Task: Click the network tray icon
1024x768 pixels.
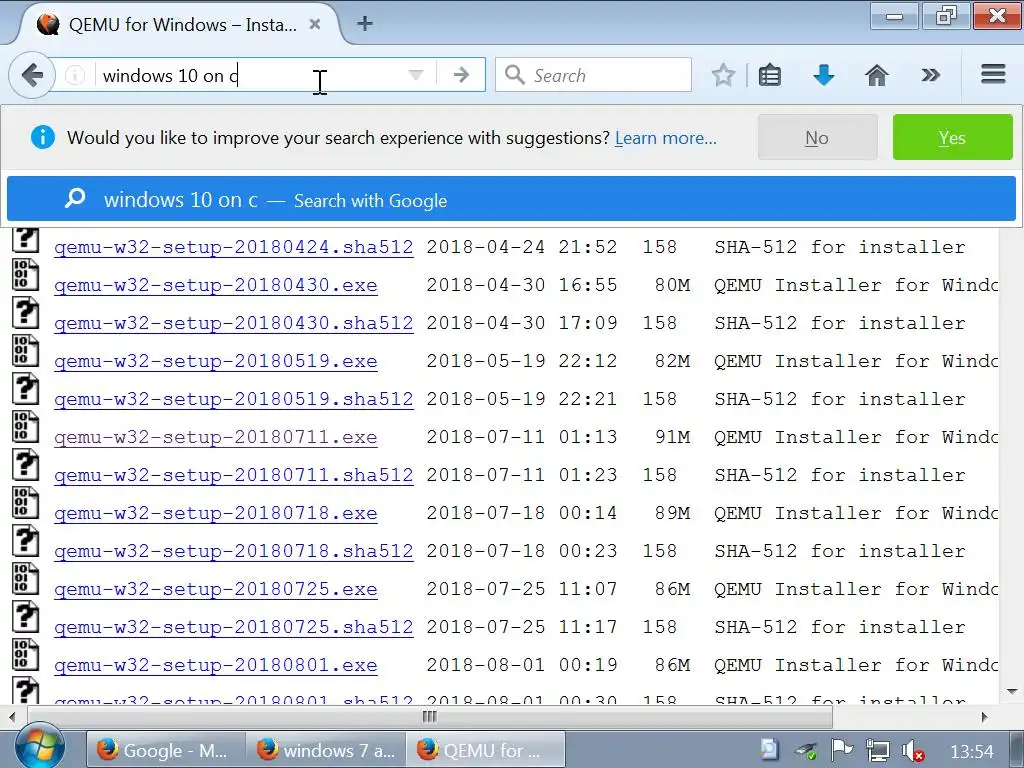Action: (877, 750)
